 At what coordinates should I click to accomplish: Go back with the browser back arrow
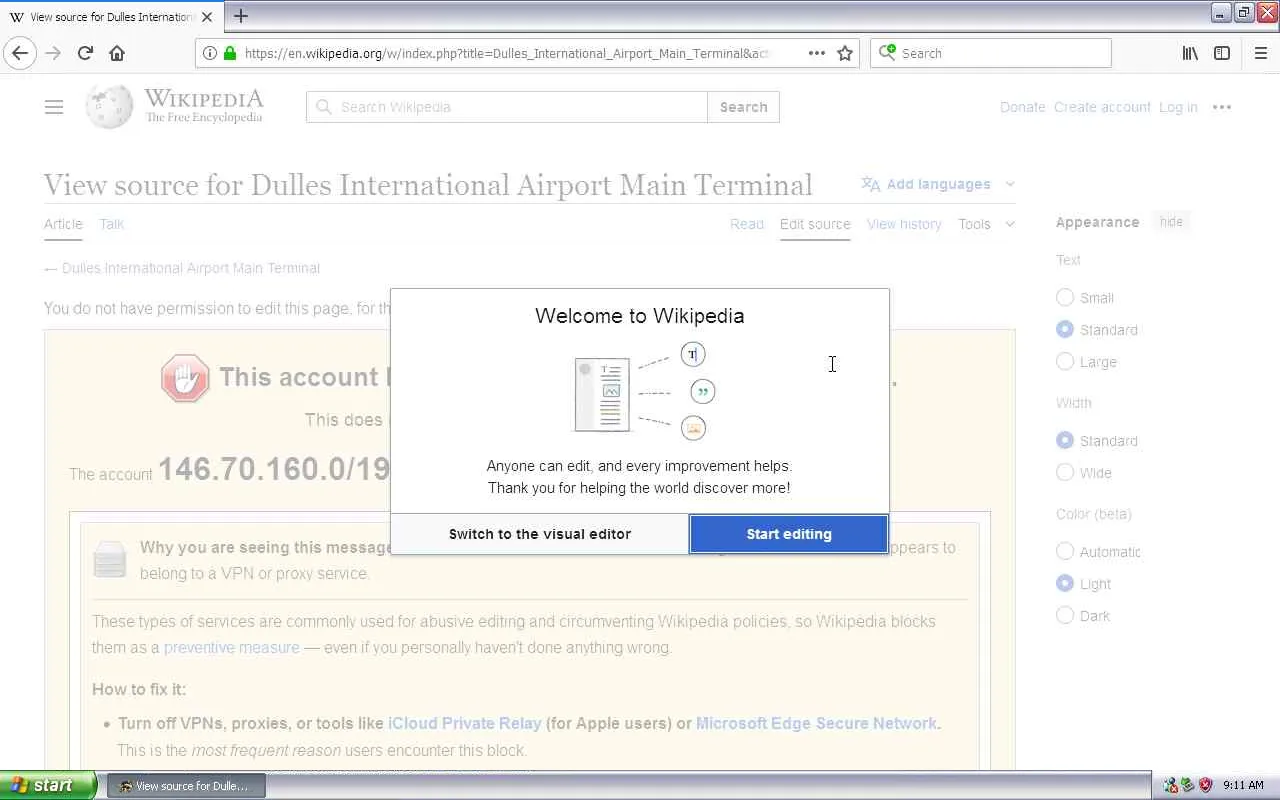tap(20, 53)
